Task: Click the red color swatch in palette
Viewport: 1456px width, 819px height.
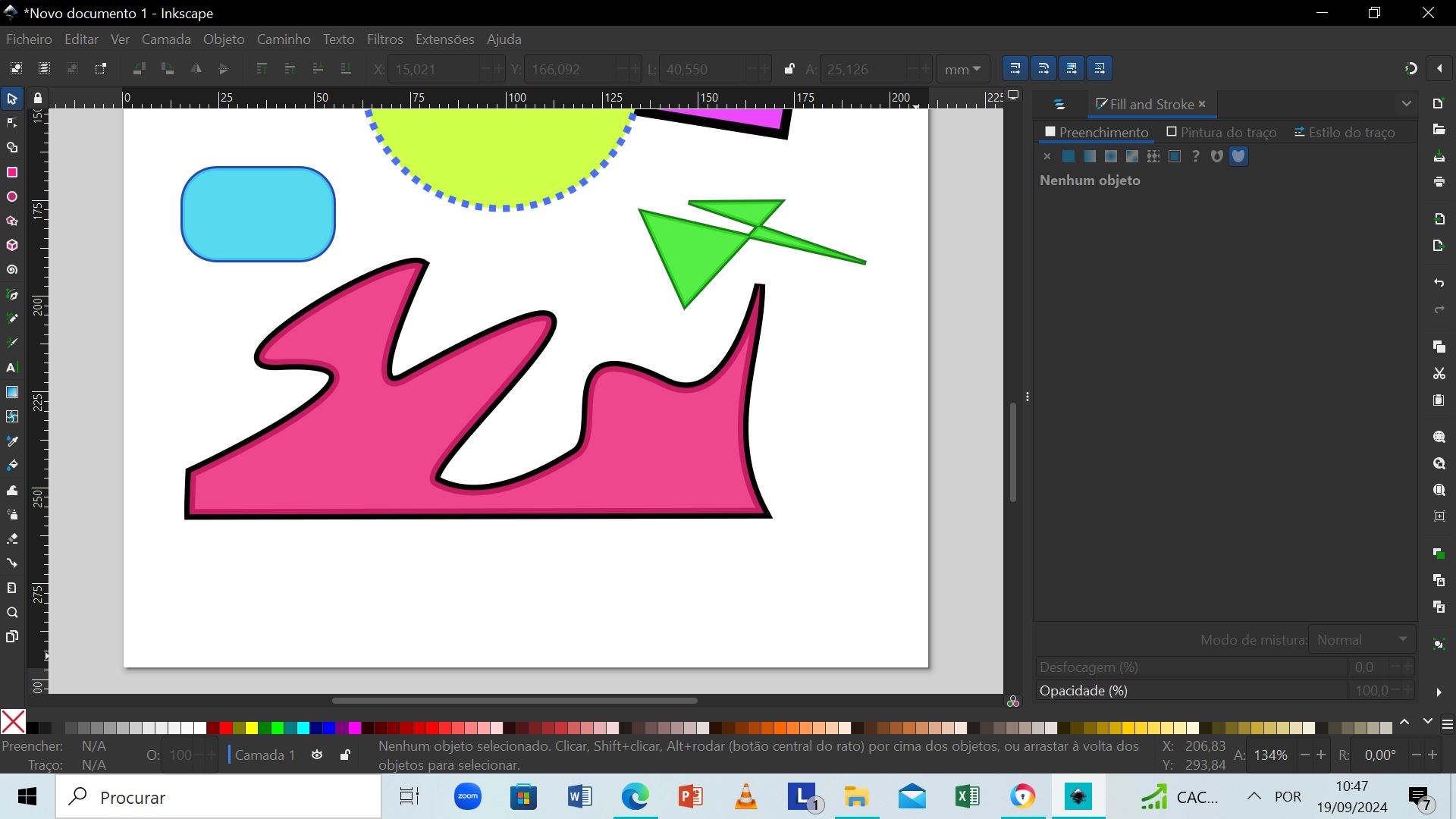Action: tap(225, 728)
